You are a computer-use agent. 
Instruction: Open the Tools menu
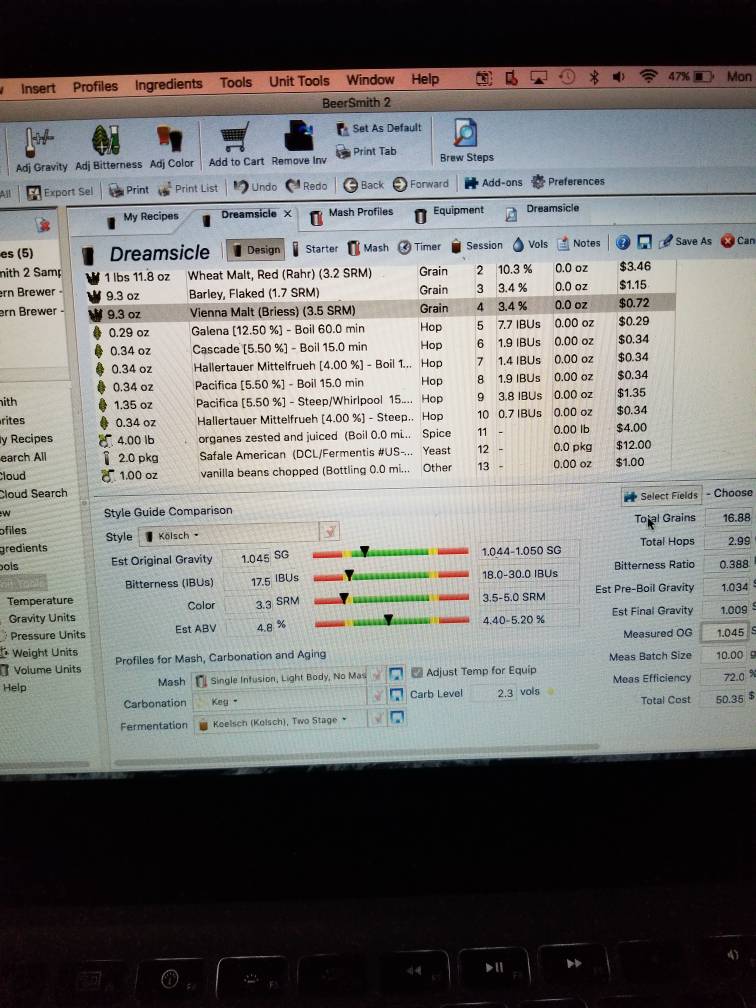(236, 82)
